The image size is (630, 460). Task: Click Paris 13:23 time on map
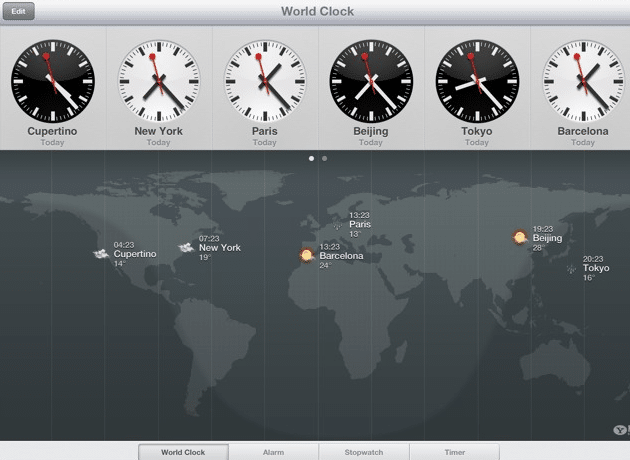[359, 215]
